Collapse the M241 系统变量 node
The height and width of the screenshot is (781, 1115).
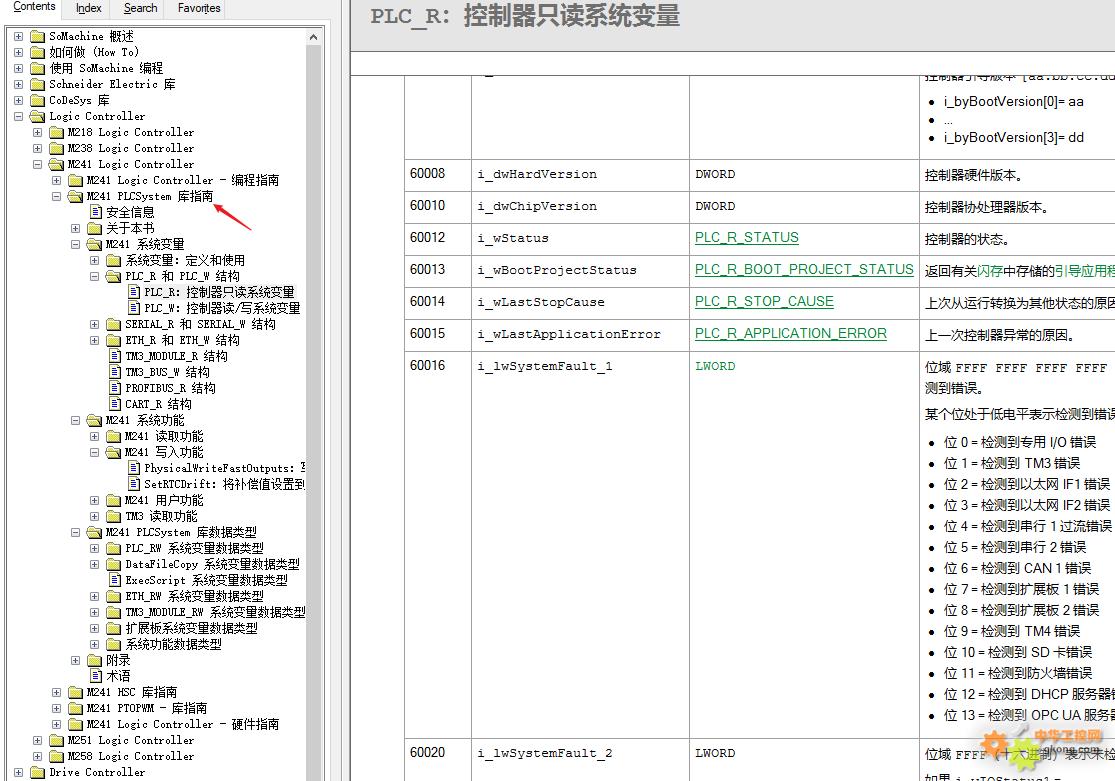click(x=75, y=244)
